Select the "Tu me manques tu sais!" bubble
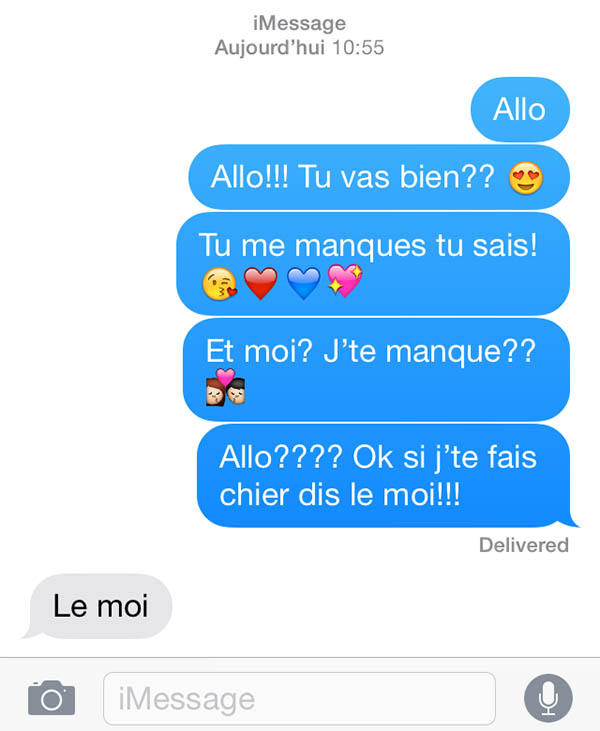The width and height of the screenshot is (600, 731). pos(373,264)
